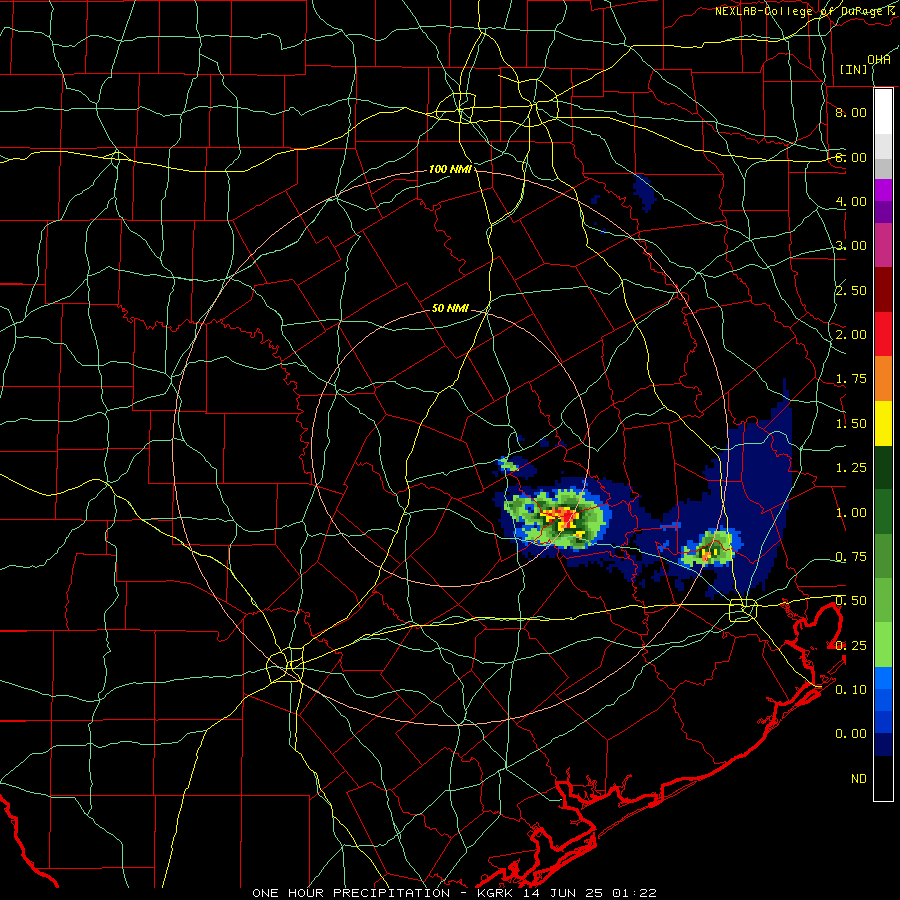Select the orange swatch in the legend
The width and height of the screenshot is (900, 900).
pyautogui.click(x=883, y=379)
